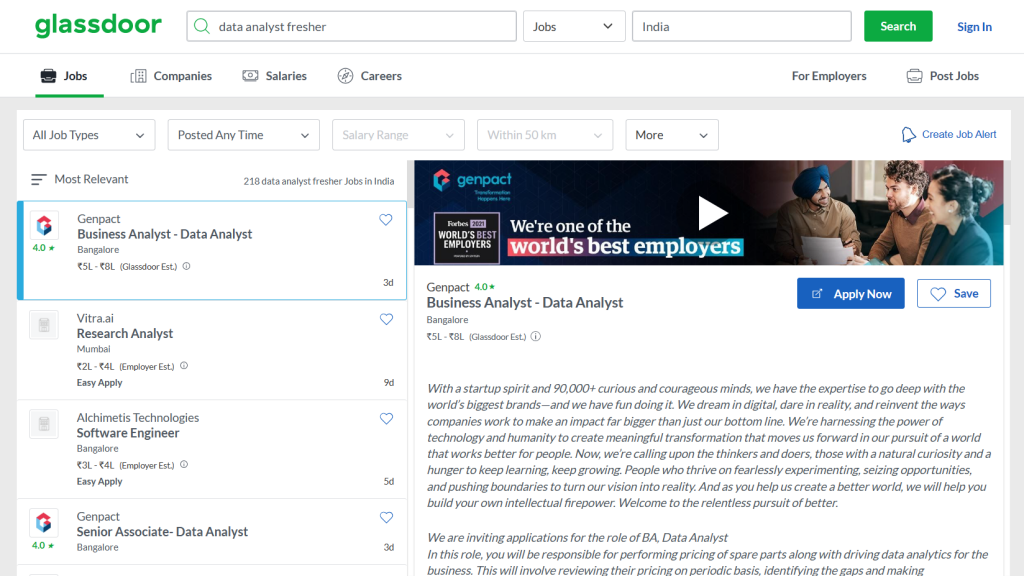Screen dimensions: 1024x576
Task: Click '218 data analyst fresher Jobs in India'
Action: tap(319, 181)
